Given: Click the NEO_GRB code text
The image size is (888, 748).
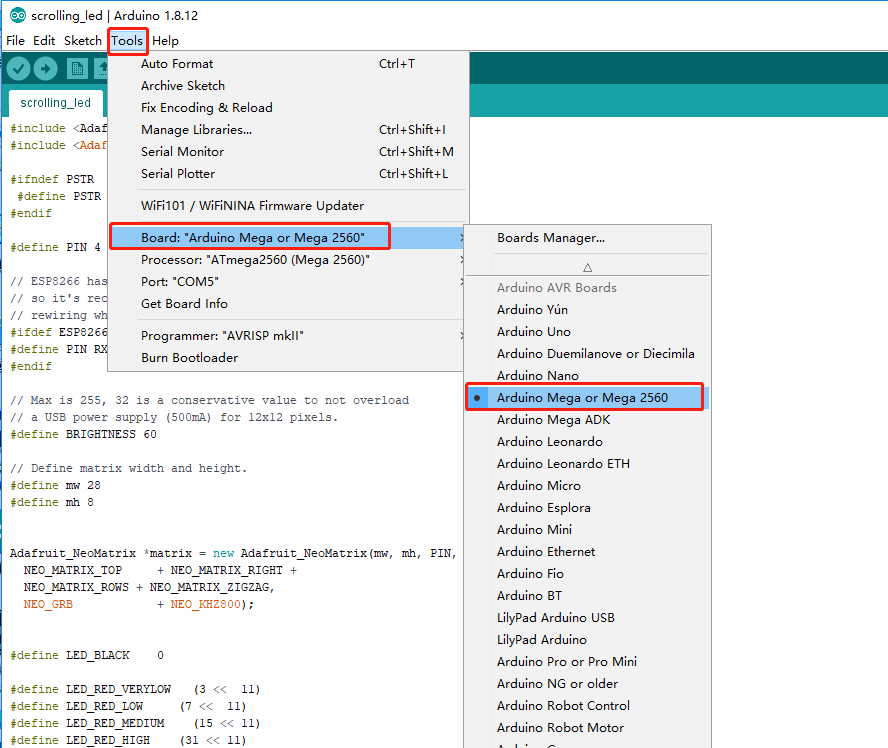Looking at the screenshot, I should point(48,604).
